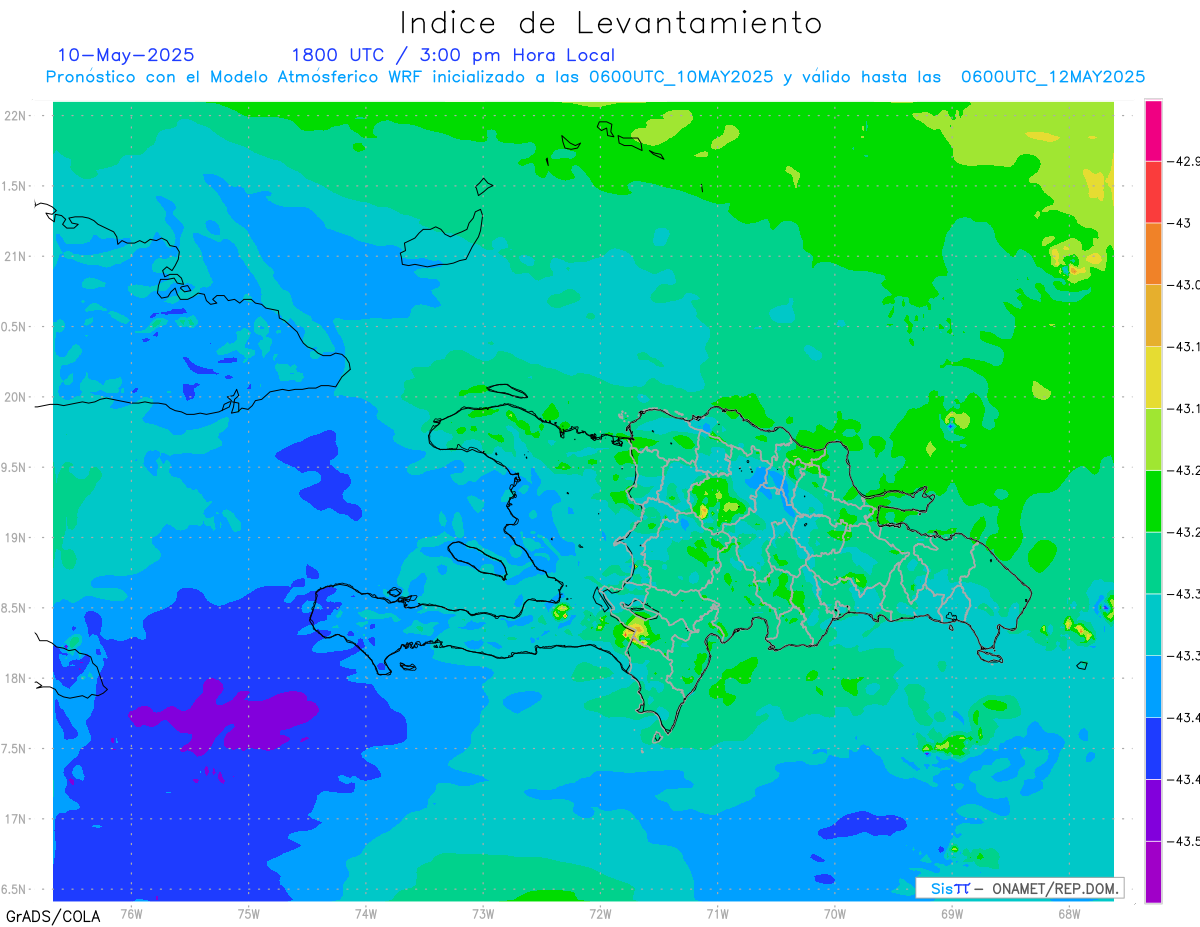
Task: Click the "69W" longitude label
Action: pos(952,913)
